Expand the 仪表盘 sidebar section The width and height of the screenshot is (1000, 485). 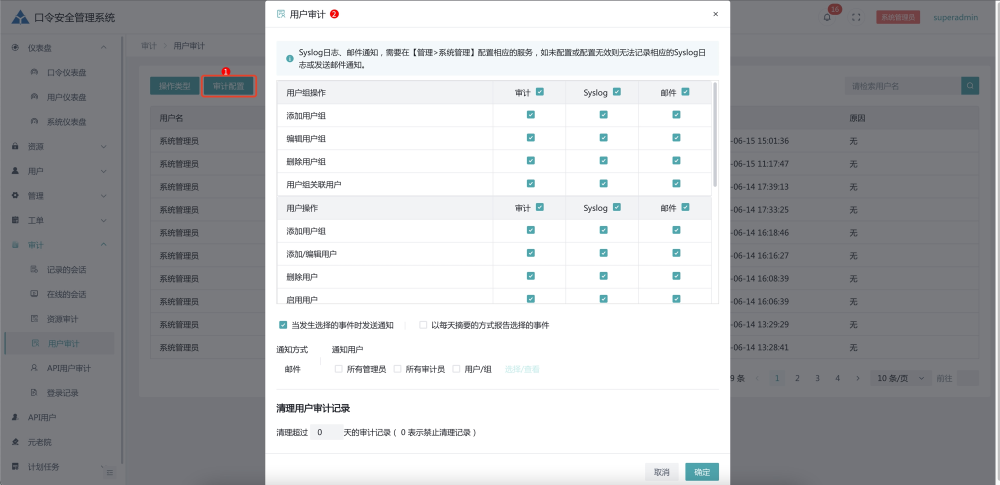pyautogui.click(x=60, y=47)
